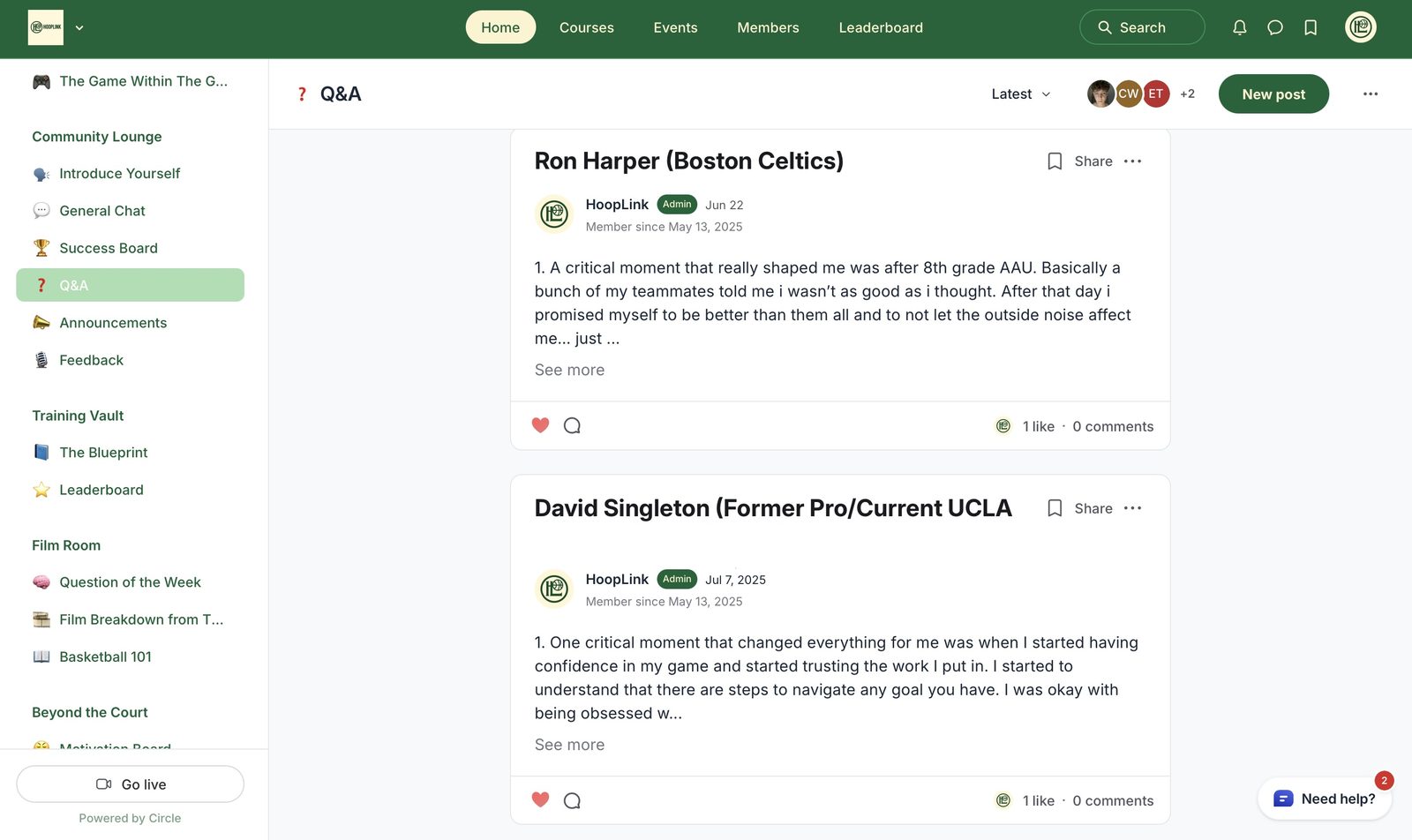Click the ET member avatar
This screenshot has width=1412, height=840.
[1156, 94]
